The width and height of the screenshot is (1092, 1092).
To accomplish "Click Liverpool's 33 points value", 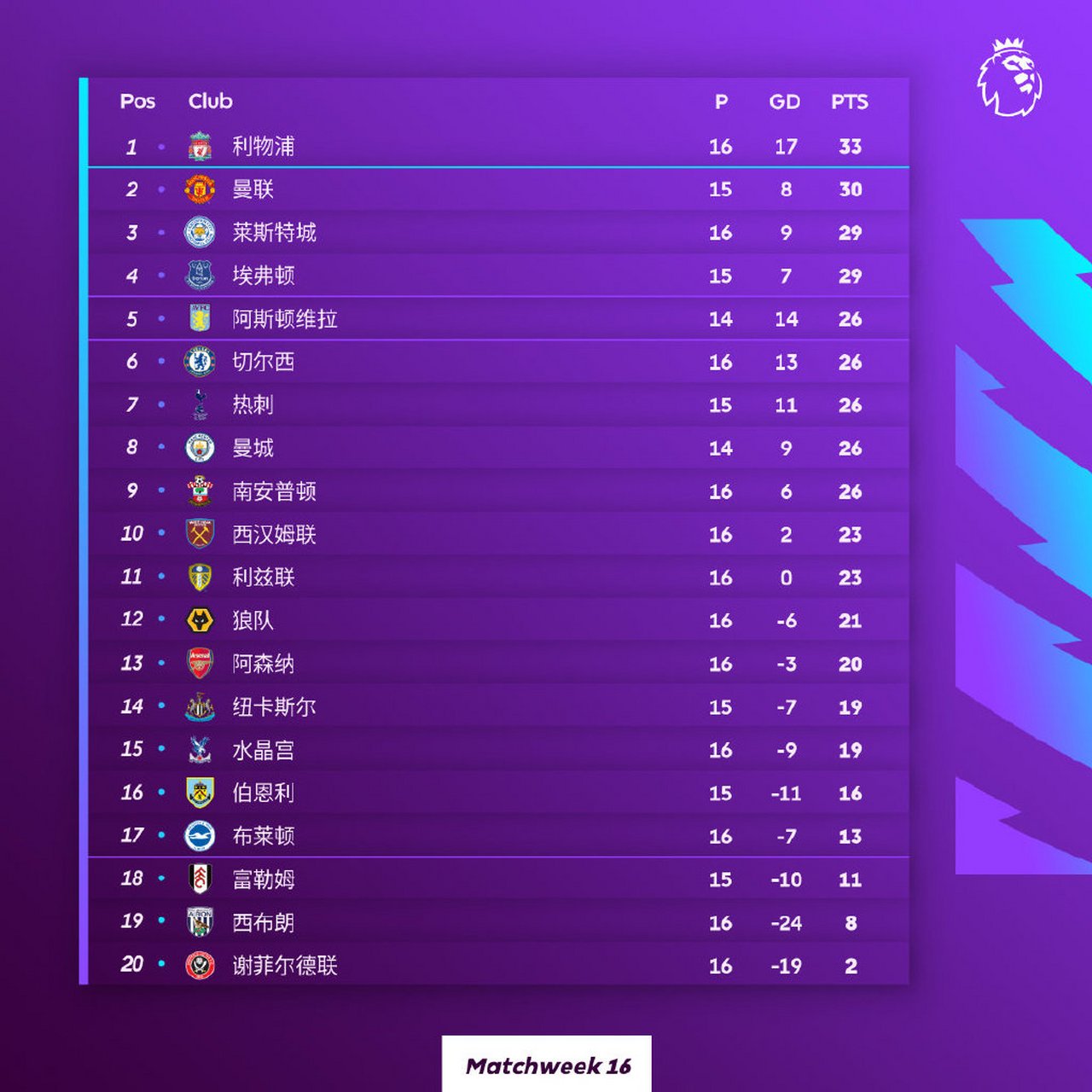I will click(850, 147).
